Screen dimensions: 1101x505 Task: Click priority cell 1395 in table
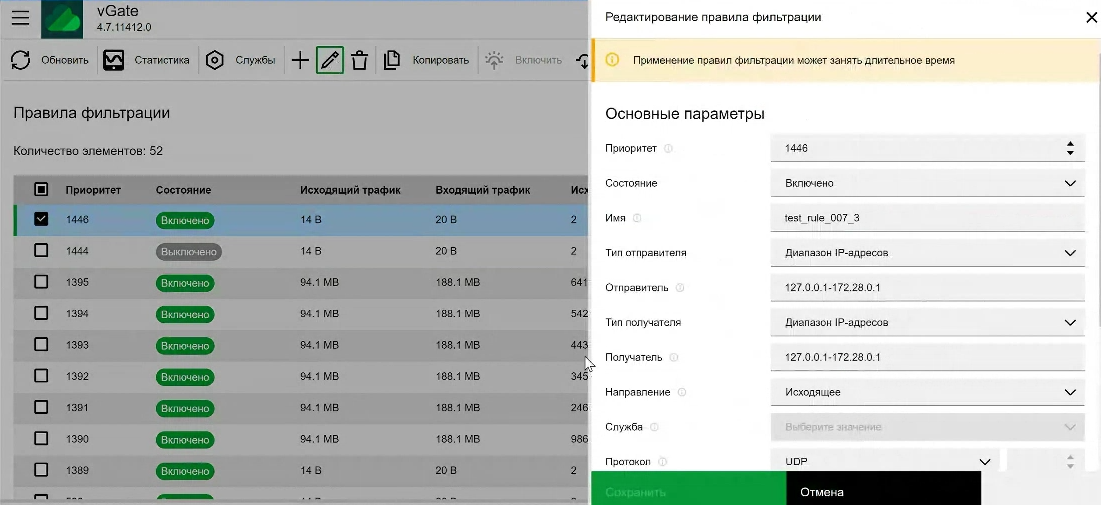click(77, 282)
